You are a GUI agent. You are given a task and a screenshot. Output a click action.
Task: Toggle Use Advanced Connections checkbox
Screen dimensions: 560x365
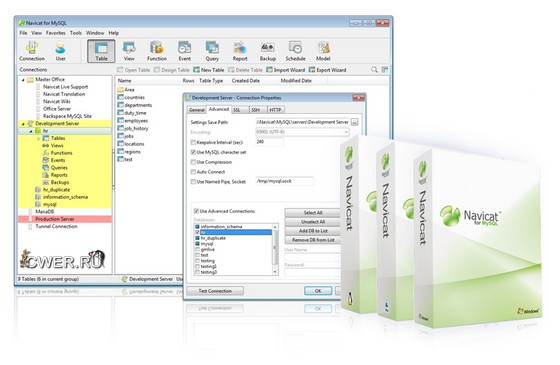click(196, 211)
